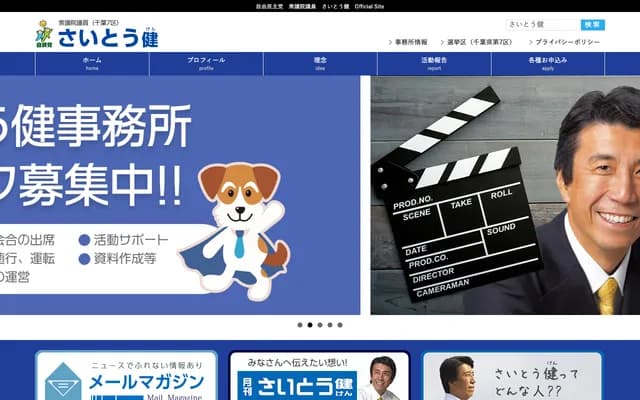Click the mail magazine envelope icon

tap(63, 381)
